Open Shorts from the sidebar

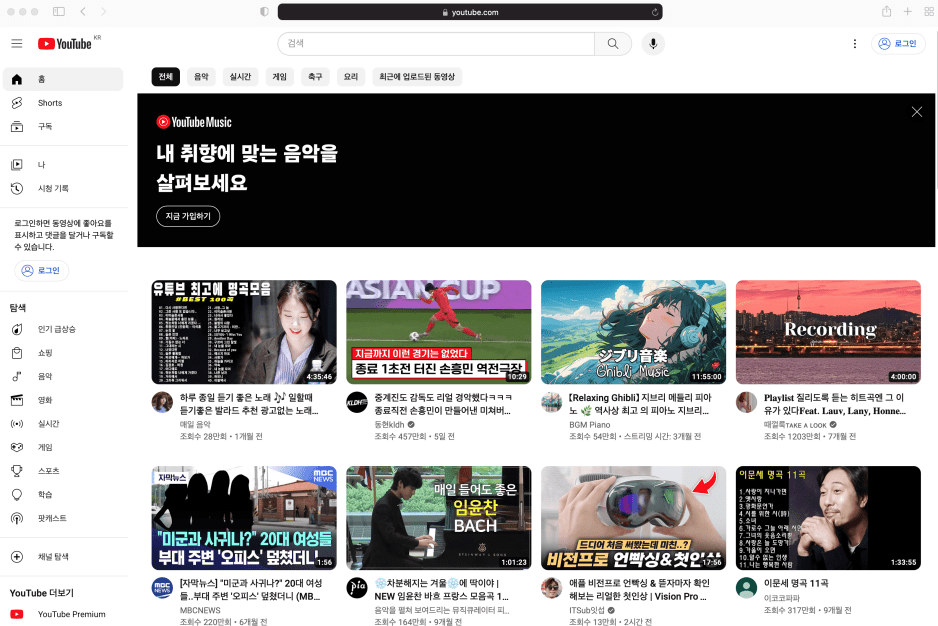(63, 103)
